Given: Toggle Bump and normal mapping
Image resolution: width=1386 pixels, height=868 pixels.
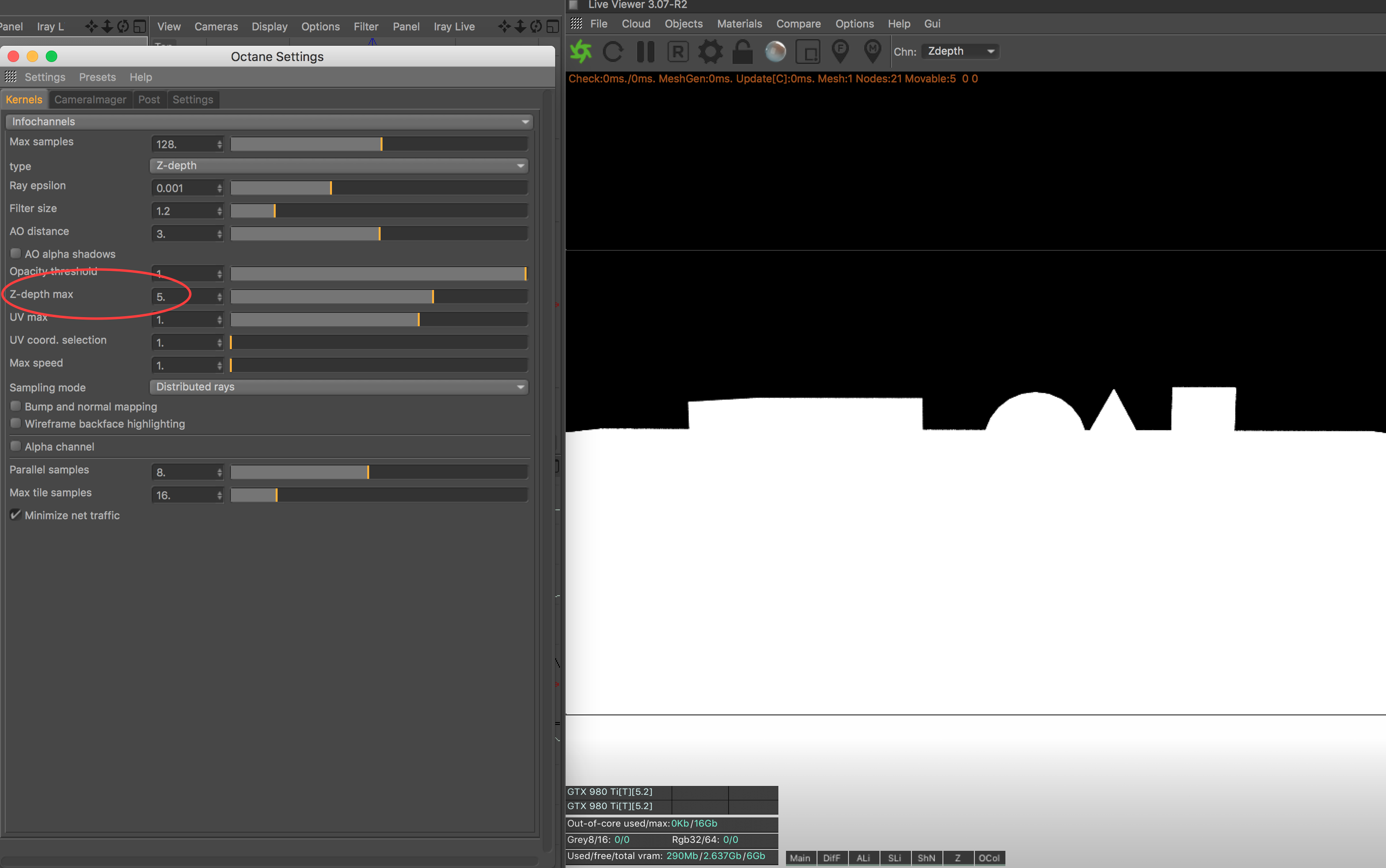Looking at the screenshot, I should click(x=16, y=406).
